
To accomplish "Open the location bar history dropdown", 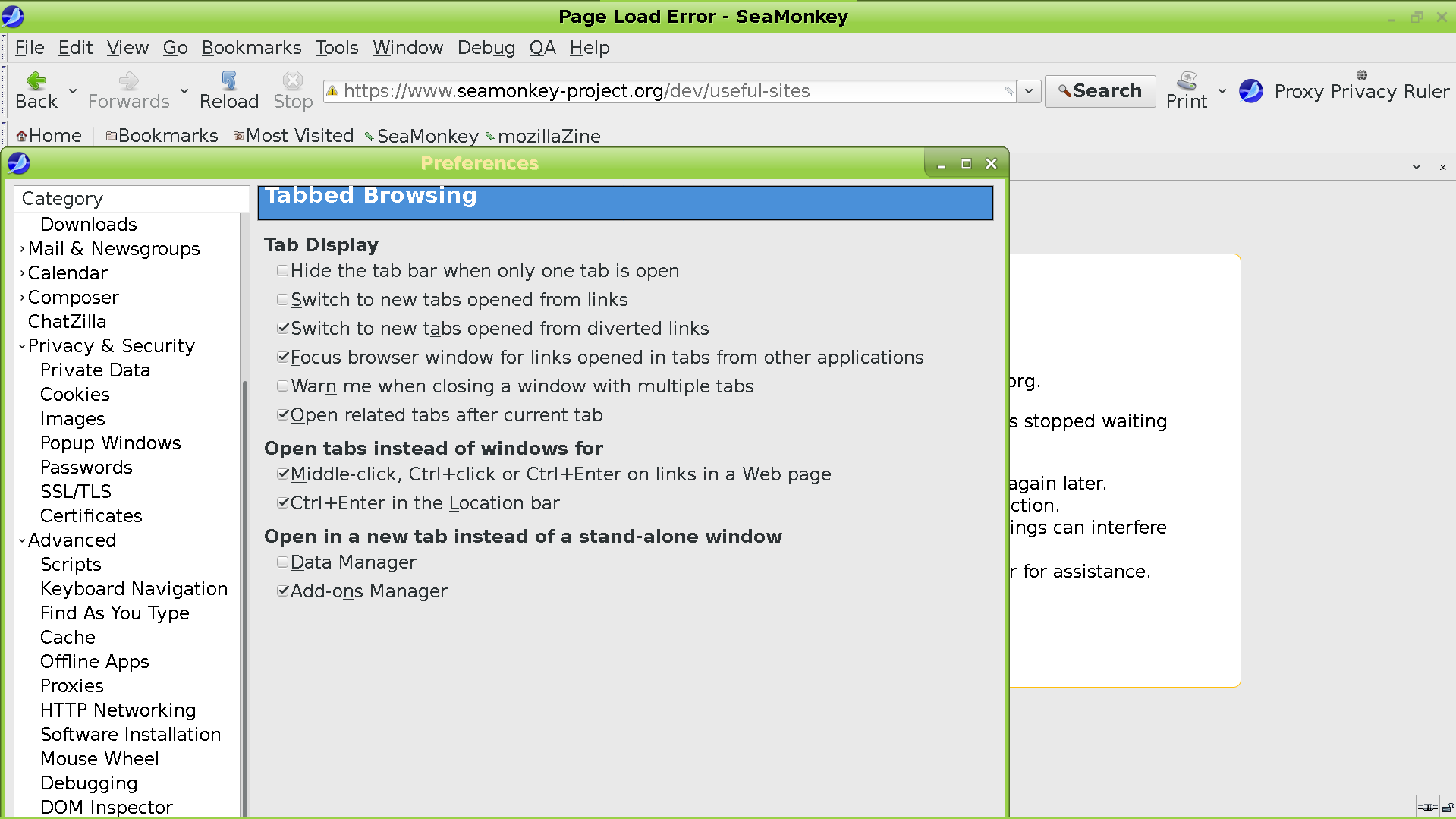I will (x=1029, y=90).
